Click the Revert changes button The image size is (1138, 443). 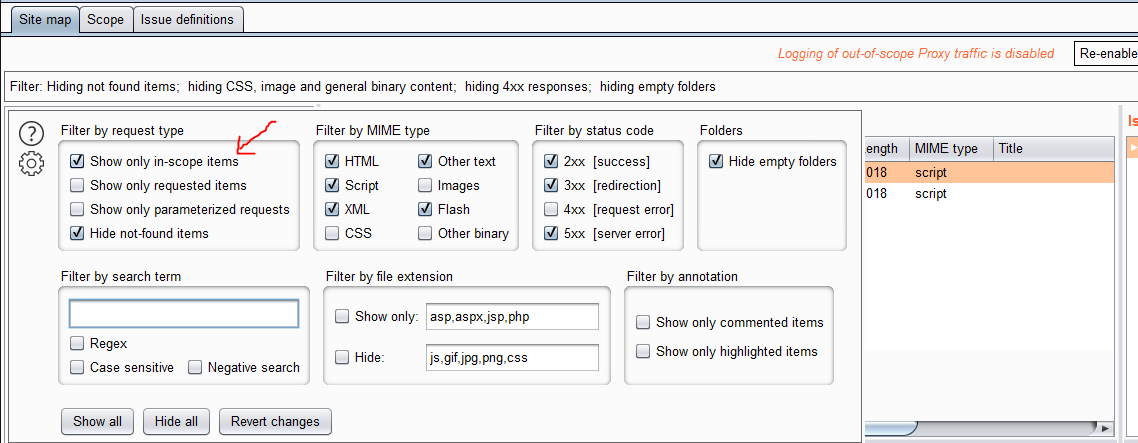[275, 421]
